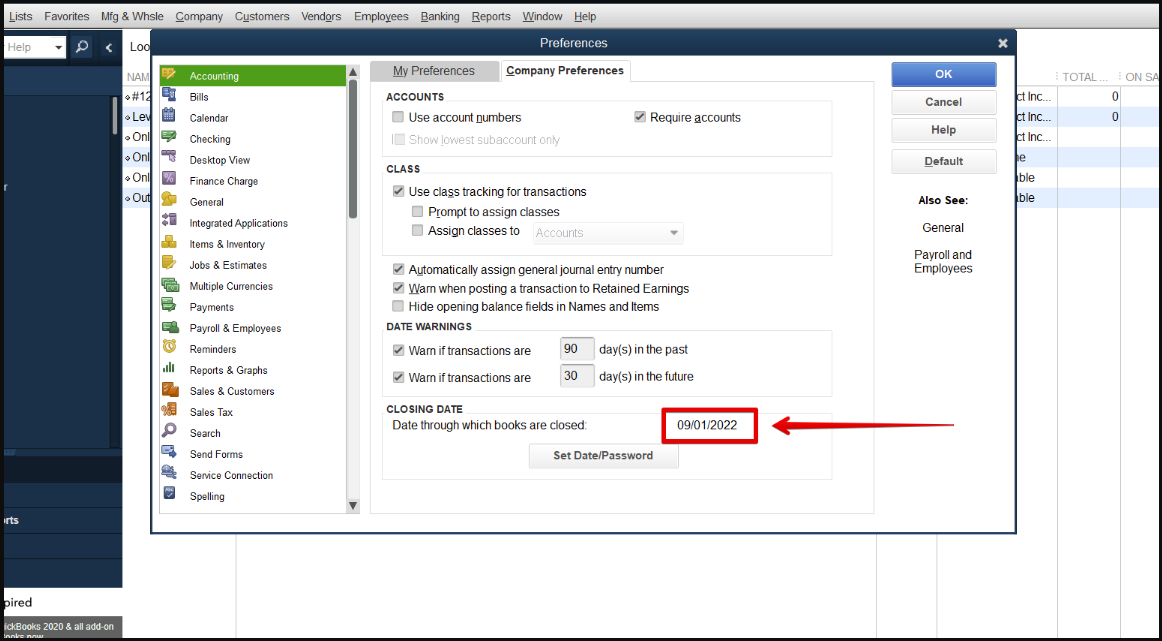Open the Assign classes to Accounts dropdown
The image size is (1162, 641).
(x=608, y=233)
